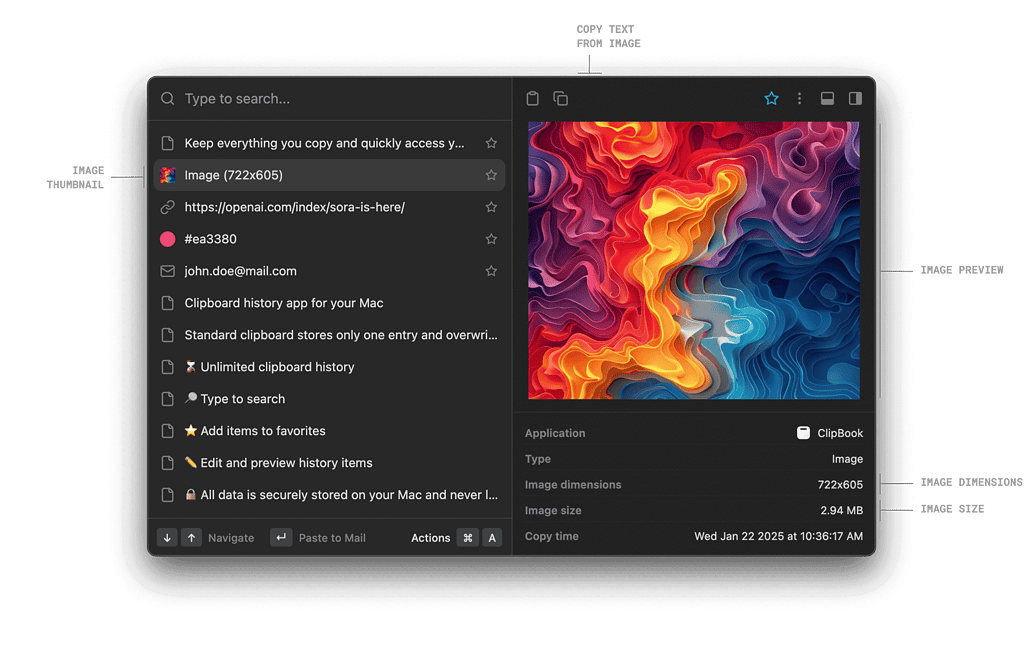1024x647 pixels.
Task: Click the paste item clipboard icon
Action: [x=533, y=98]
